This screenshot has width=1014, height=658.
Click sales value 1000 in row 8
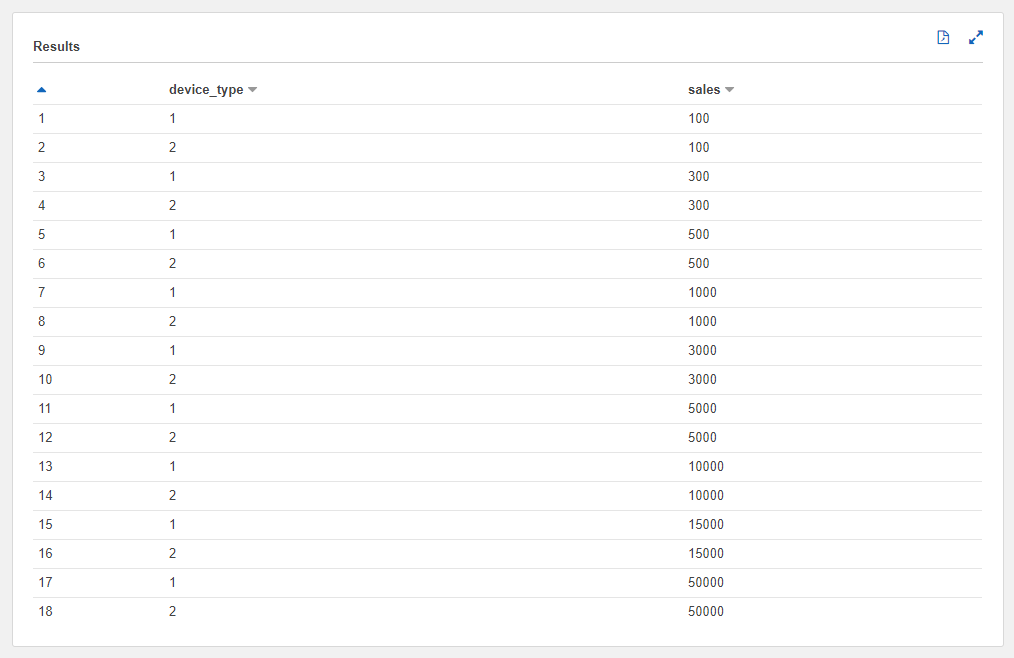pyautogui.click(x=702, y=322)
